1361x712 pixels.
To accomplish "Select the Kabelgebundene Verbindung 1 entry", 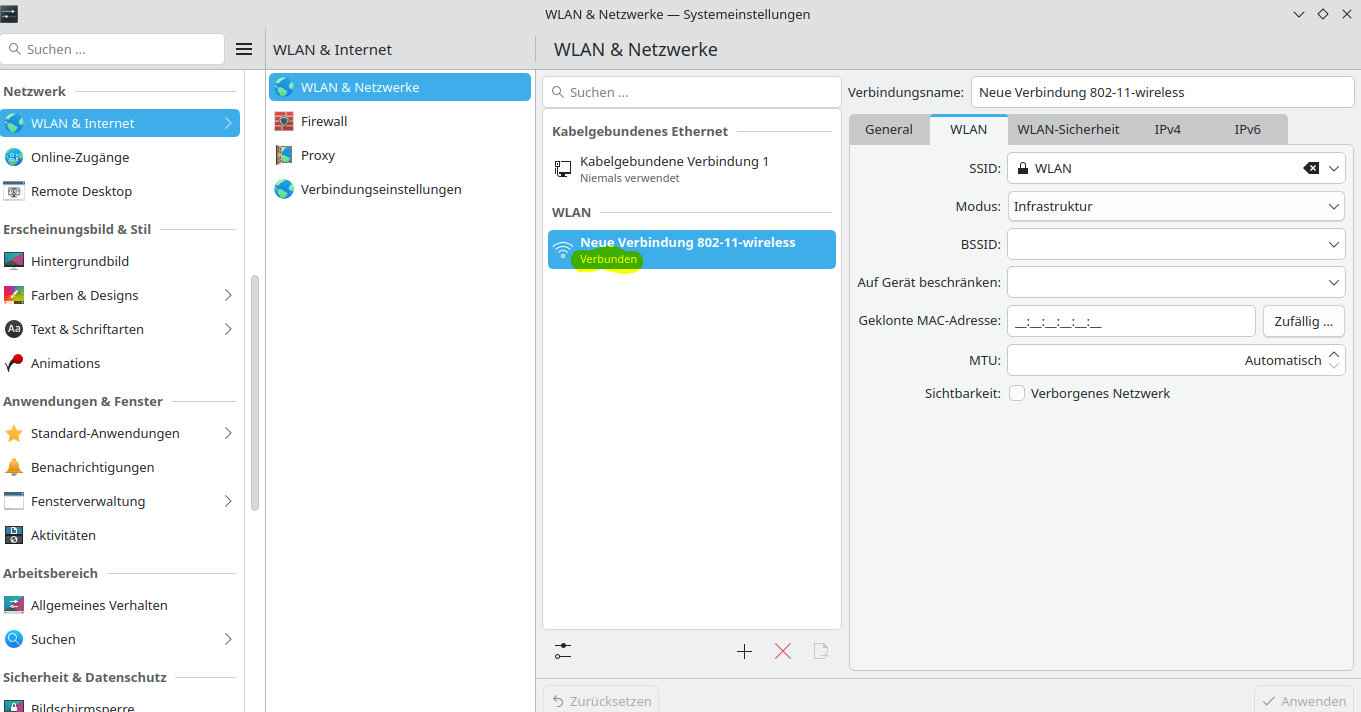I will coord(673,169).
